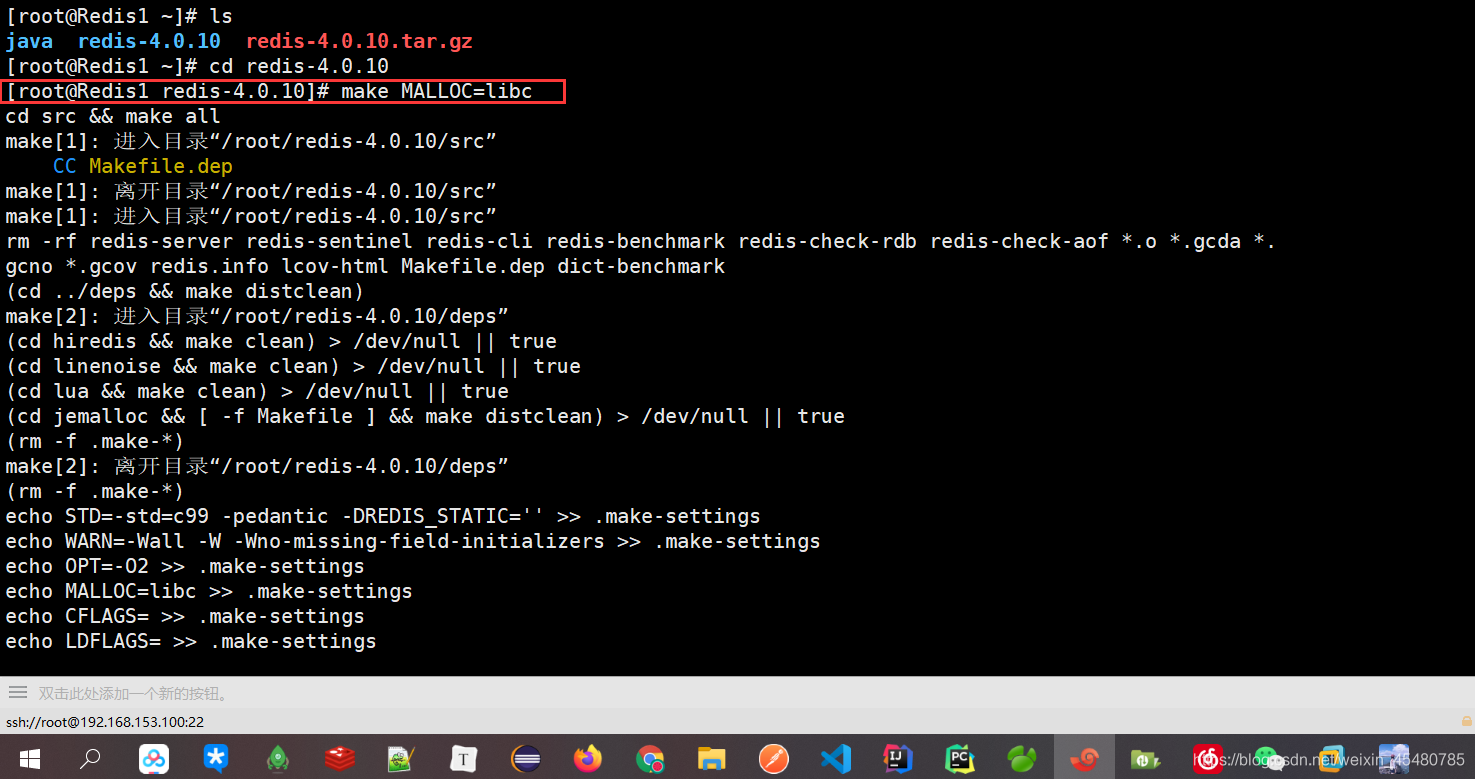Click the 'cd hiredis && make clean' line
Screen dimensions: 1475x779
281,342
